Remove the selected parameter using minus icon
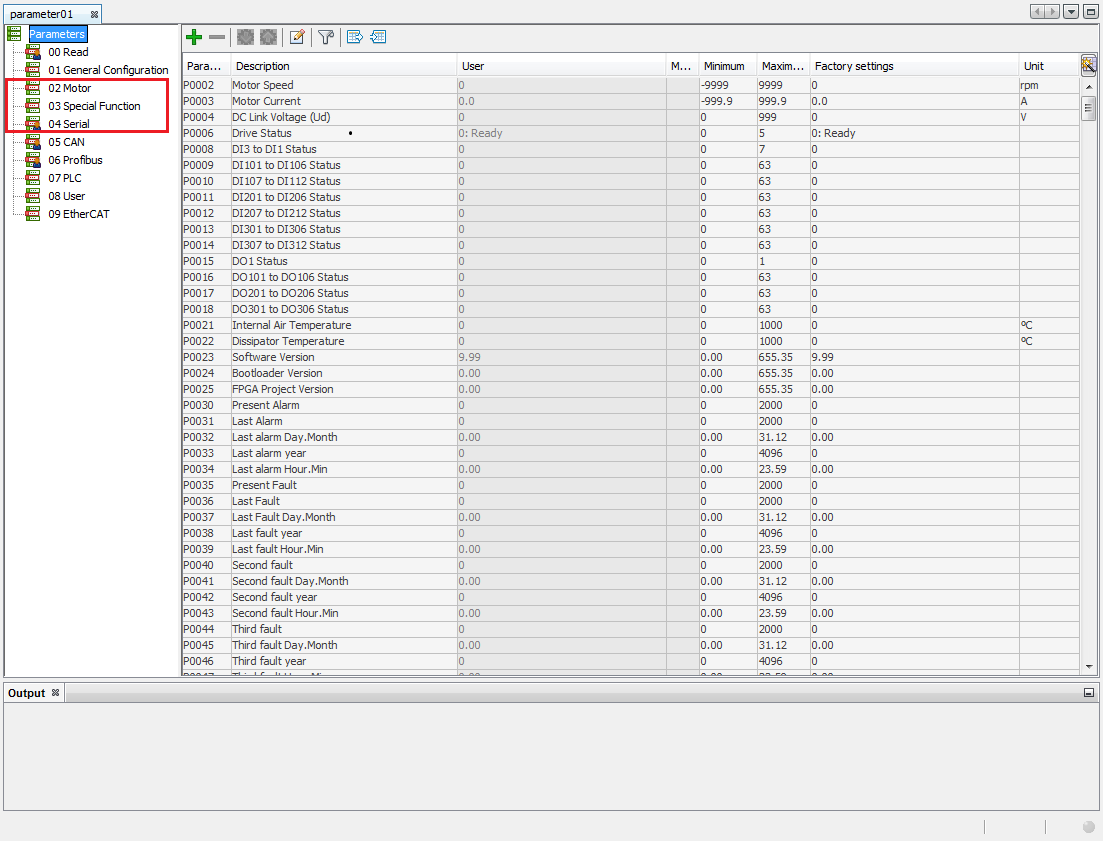 click(x=216, y=37)
